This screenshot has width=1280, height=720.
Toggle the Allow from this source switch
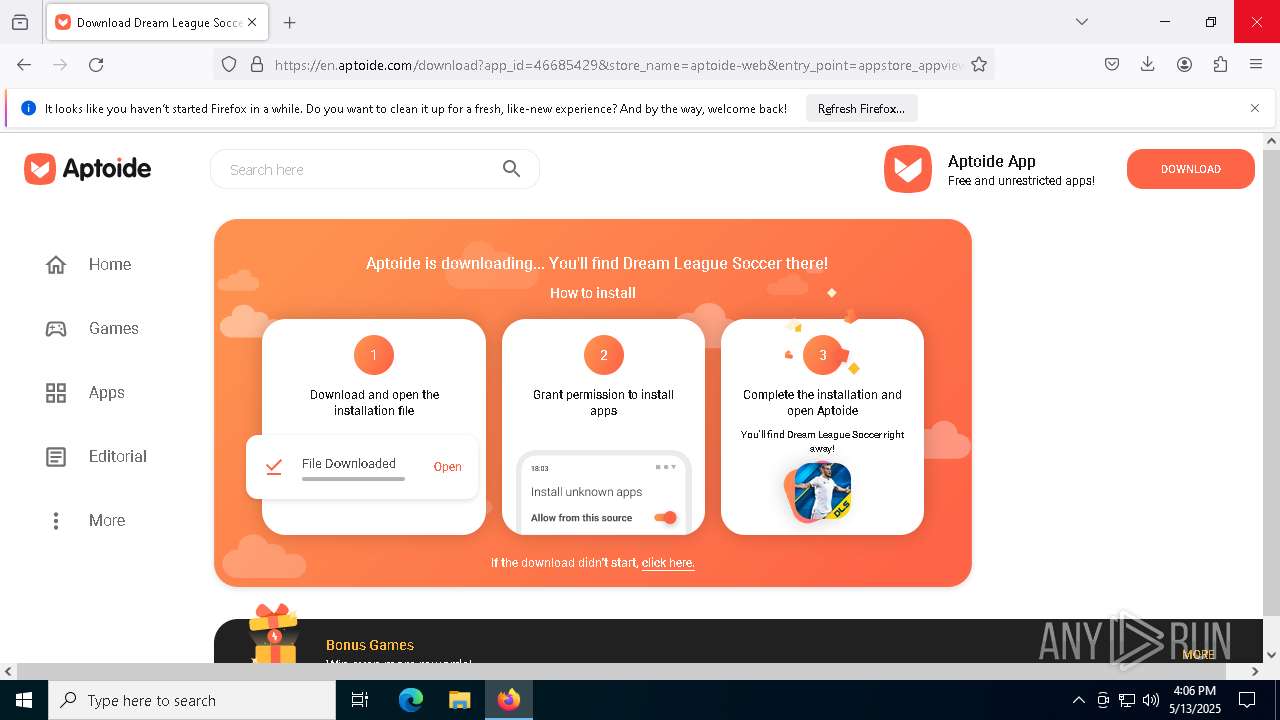665,517
